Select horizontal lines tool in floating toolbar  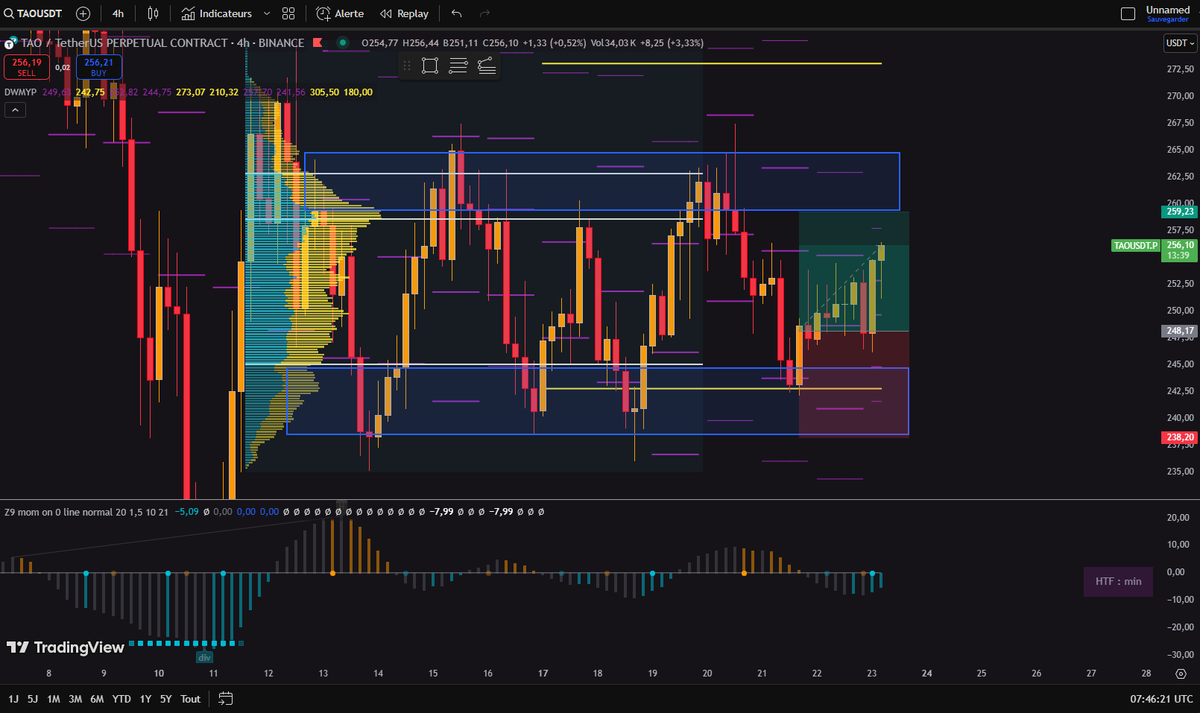(x=459, y=66)
